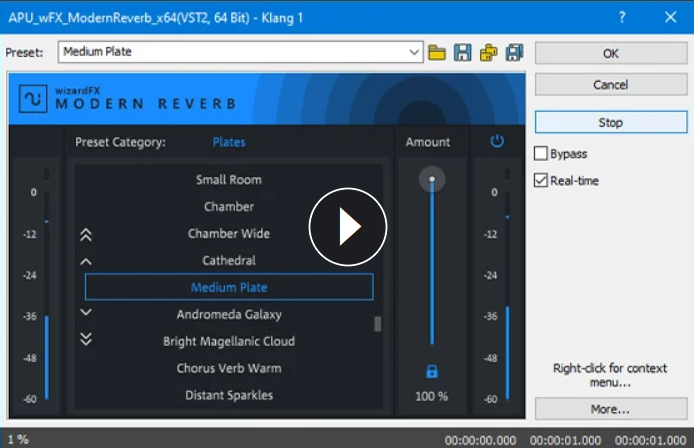Click the Amount slider knob
The width and height of the screenshot is (694, 448).
432,179
